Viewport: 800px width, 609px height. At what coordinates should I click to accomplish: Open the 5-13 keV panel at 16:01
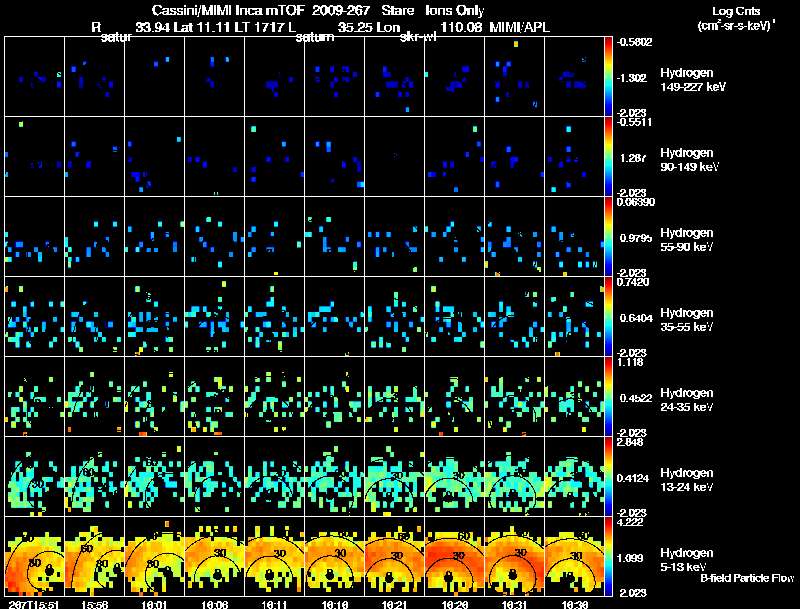click(x=155, y=556)
